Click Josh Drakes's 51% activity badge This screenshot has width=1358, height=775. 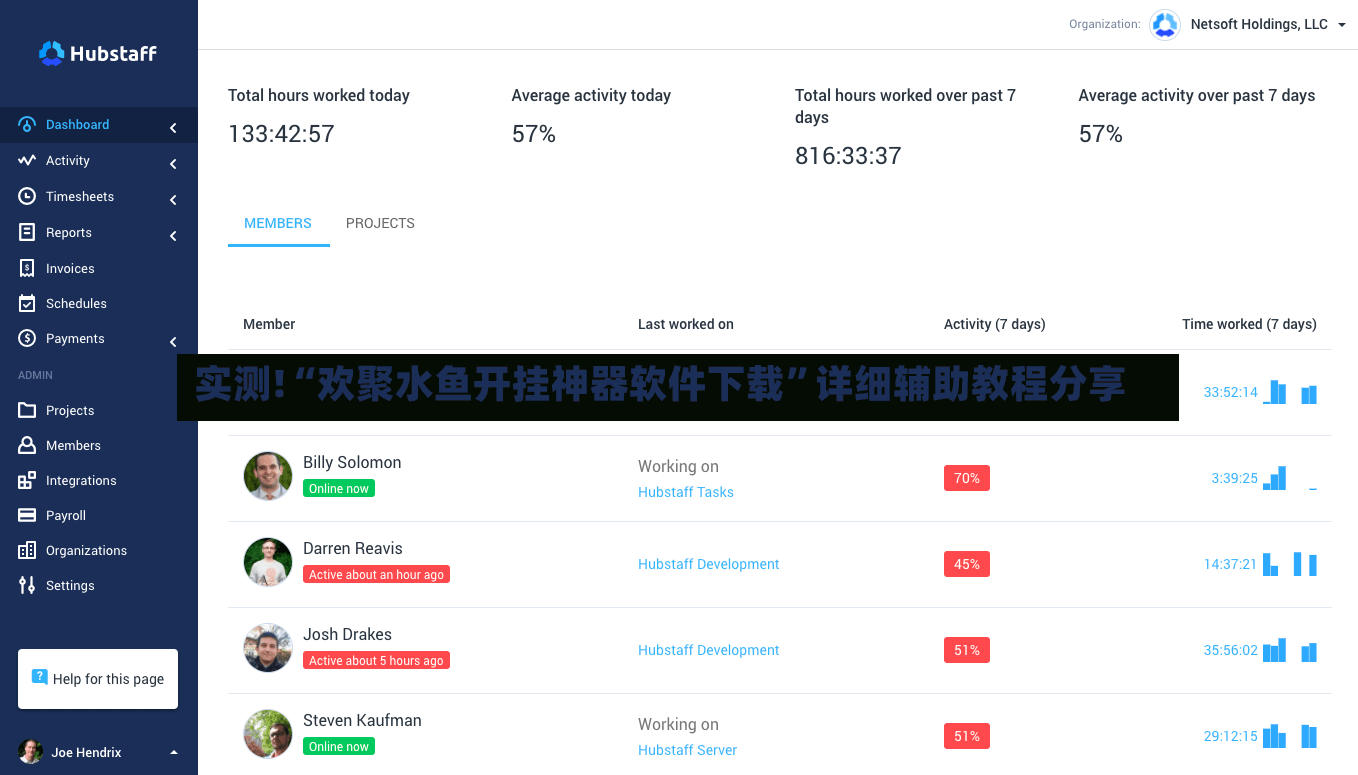click(967, 650)
